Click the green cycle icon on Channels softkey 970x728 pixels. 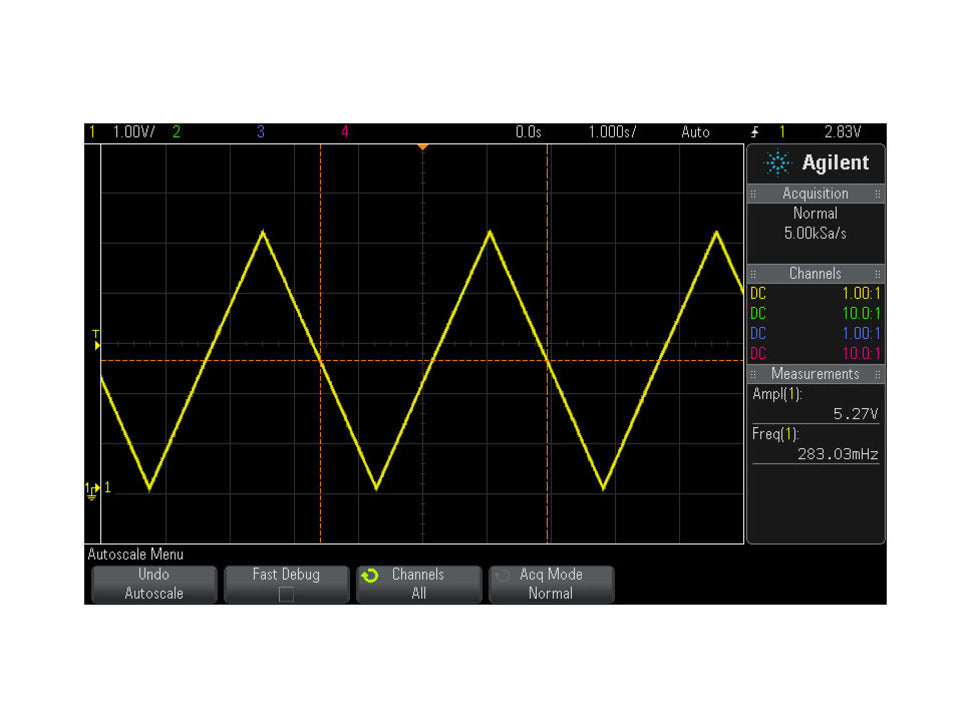point(370,574)
